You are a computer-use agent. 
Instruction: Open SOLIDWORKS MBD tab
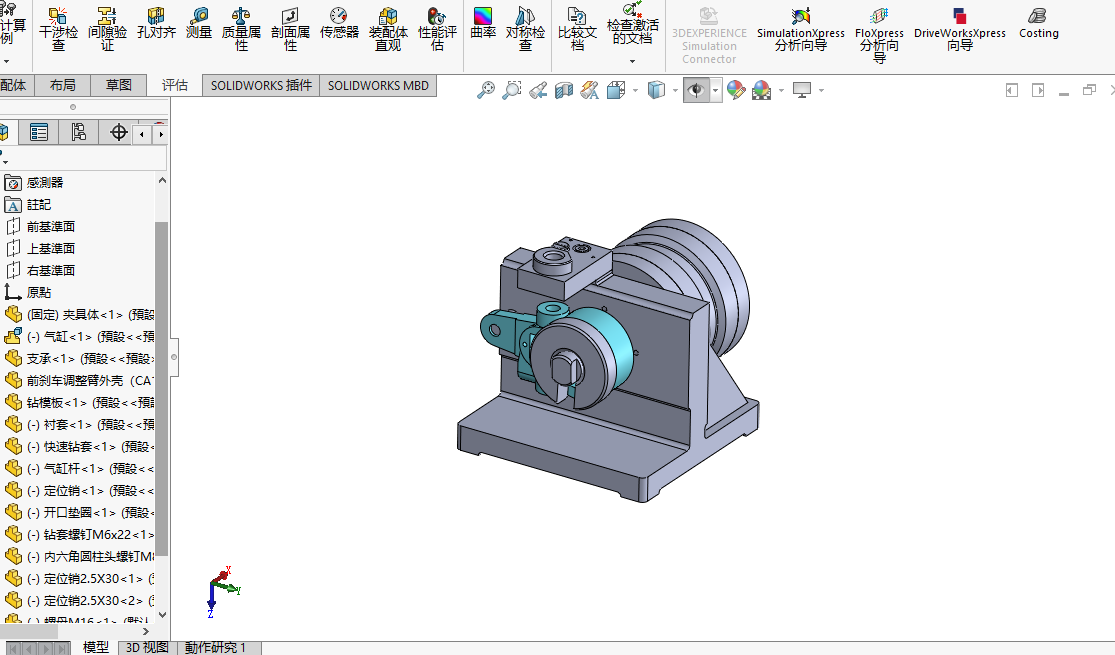click(378, 85)
